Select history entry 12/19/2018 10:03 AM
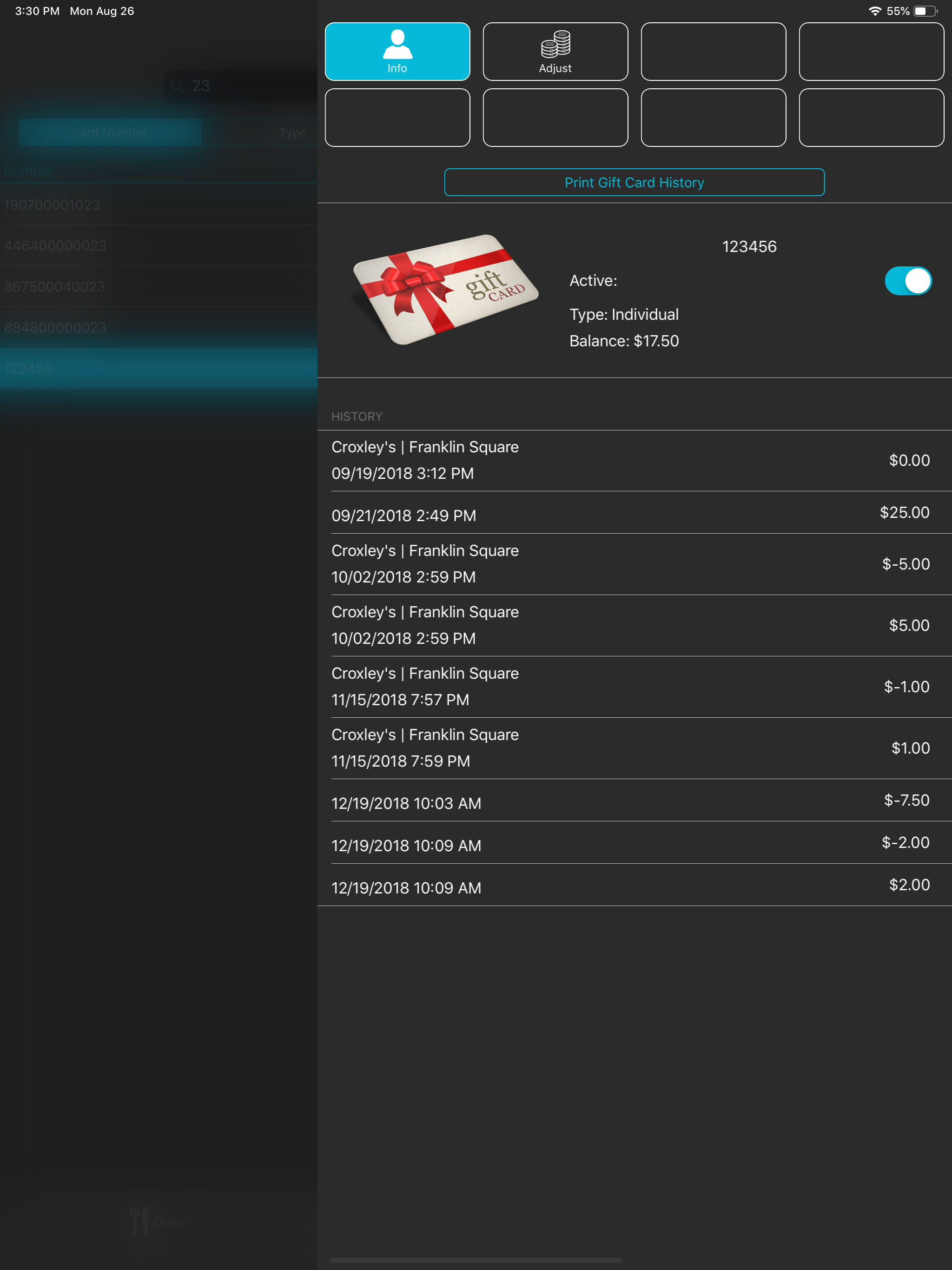This screenshot has width=952, height=1270. 635,800
